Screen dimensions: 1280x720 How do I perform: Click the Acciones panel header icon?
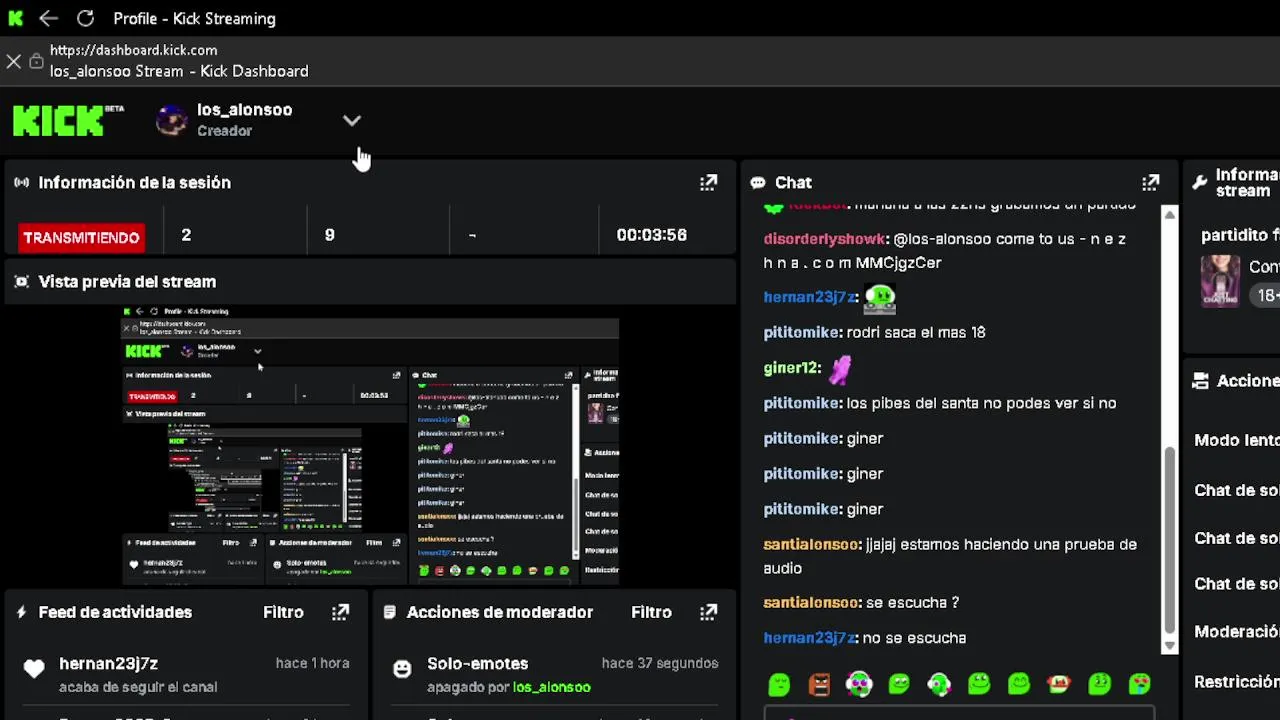click(x=1200, y=381)
